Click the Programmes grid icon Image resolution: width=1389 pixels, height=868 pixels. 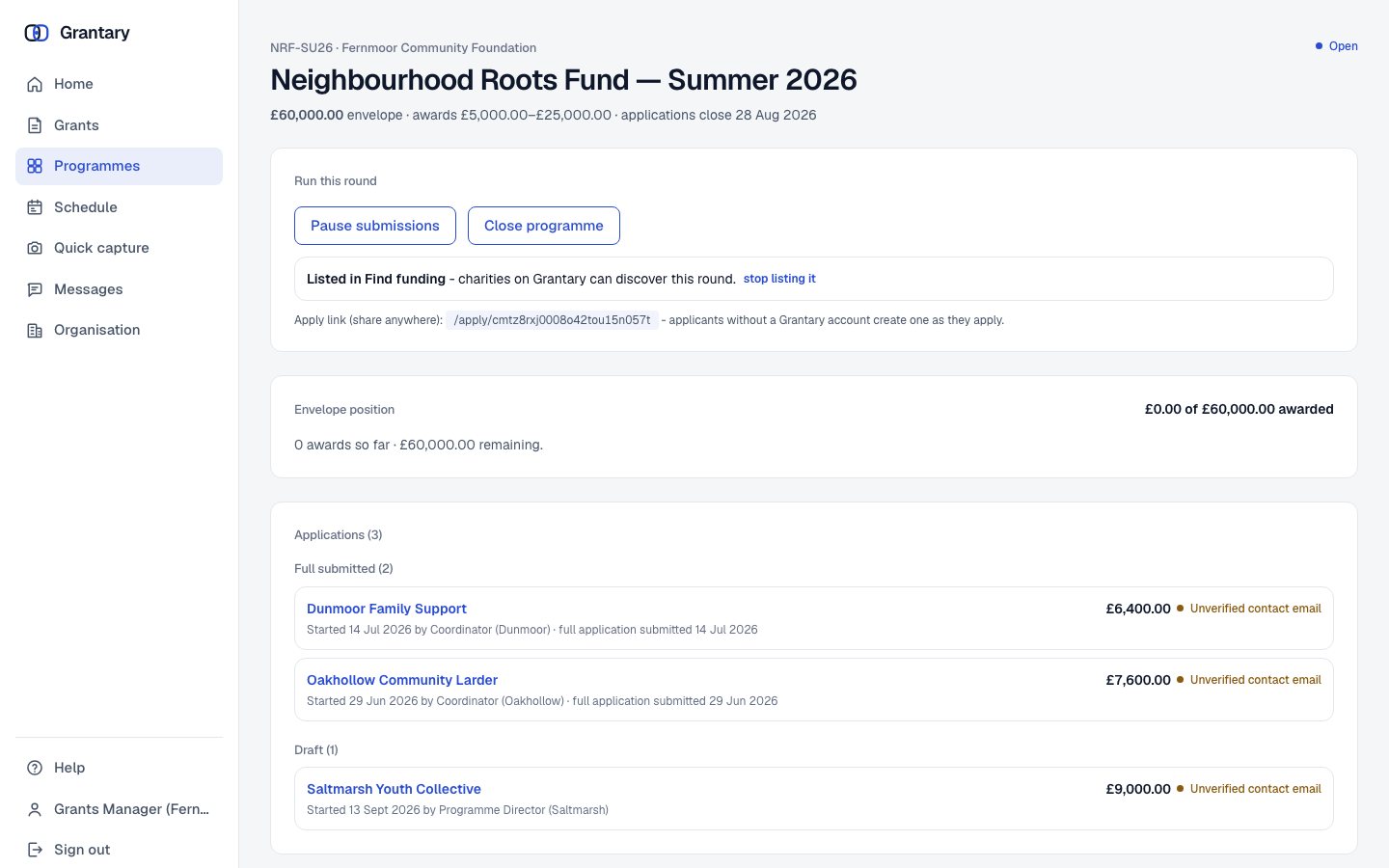click(x=35, y=166)
